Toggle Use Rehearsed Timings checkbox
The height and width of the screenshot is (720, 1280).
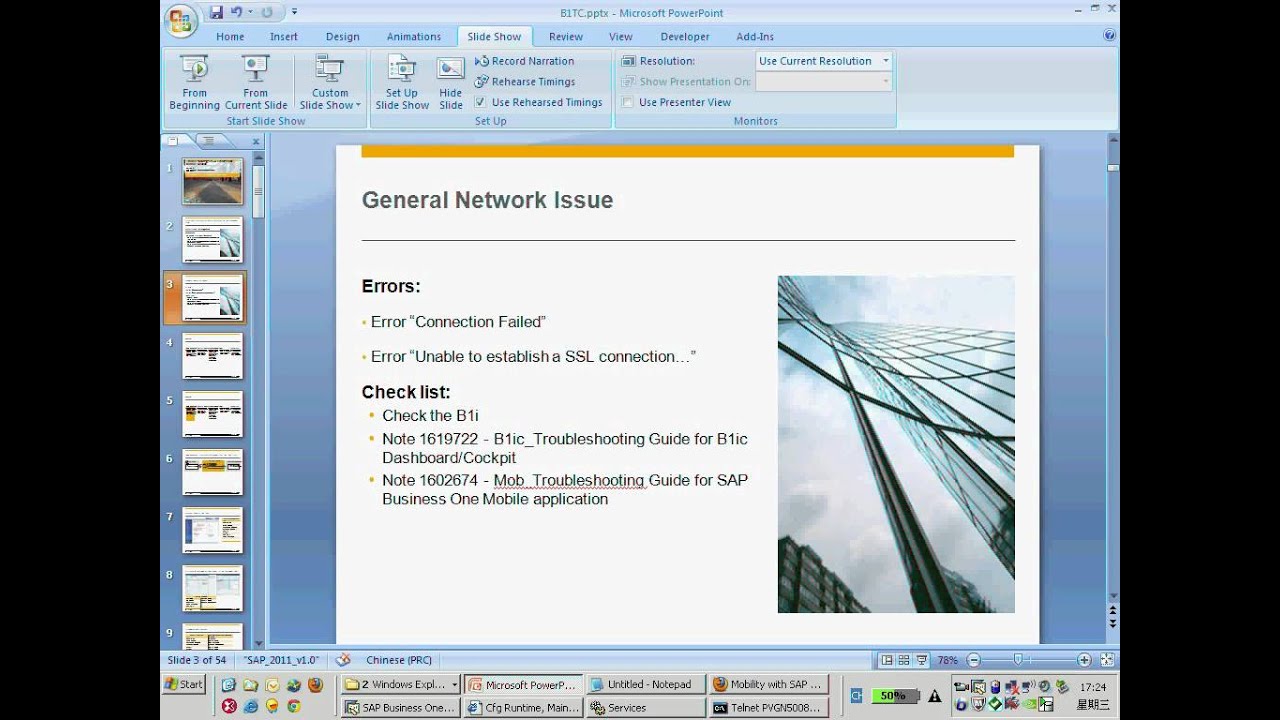click(481, 102)
